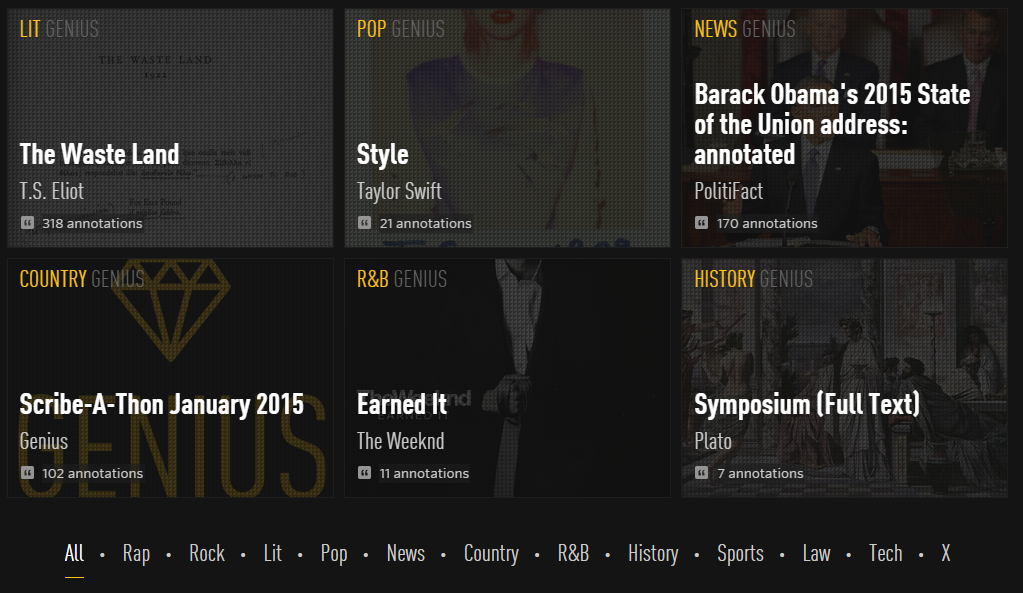Click the T.S. Eliot author name

pyautogui.click(x=52, y=191)
